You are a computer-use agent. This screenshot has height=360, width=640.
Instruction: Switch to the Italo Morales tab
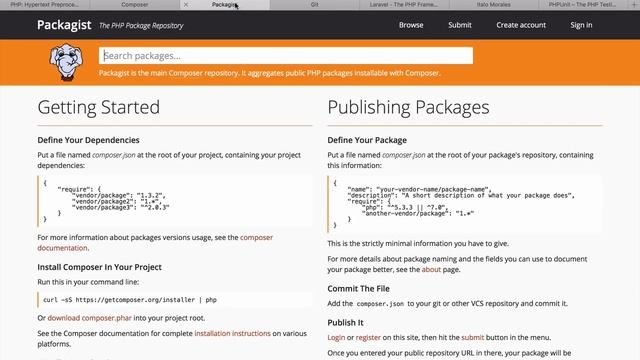pos(493,4)
